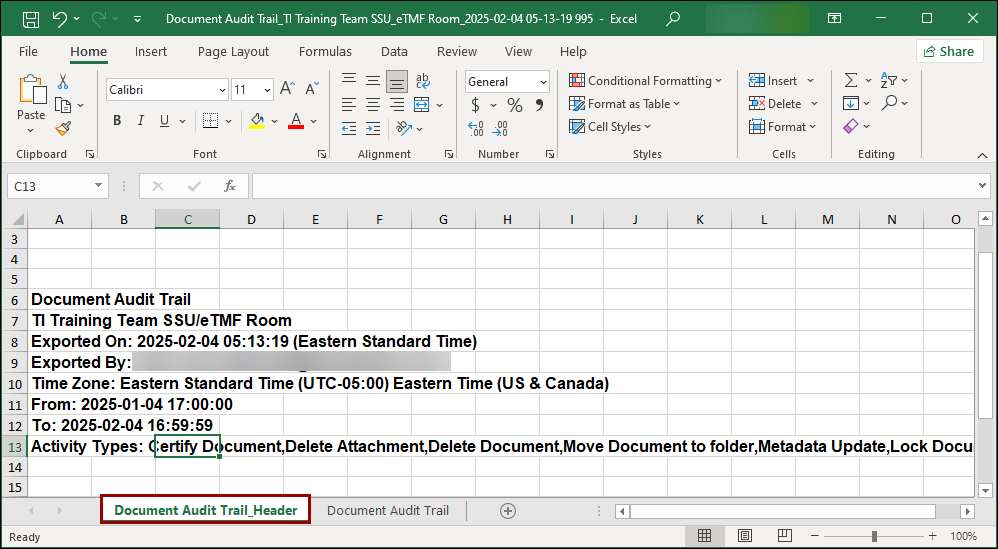This screenshot has width=998, height=549.
Task: Click into the Name Box showing C13
Action: pyautogui.click(x=50, y=186)
